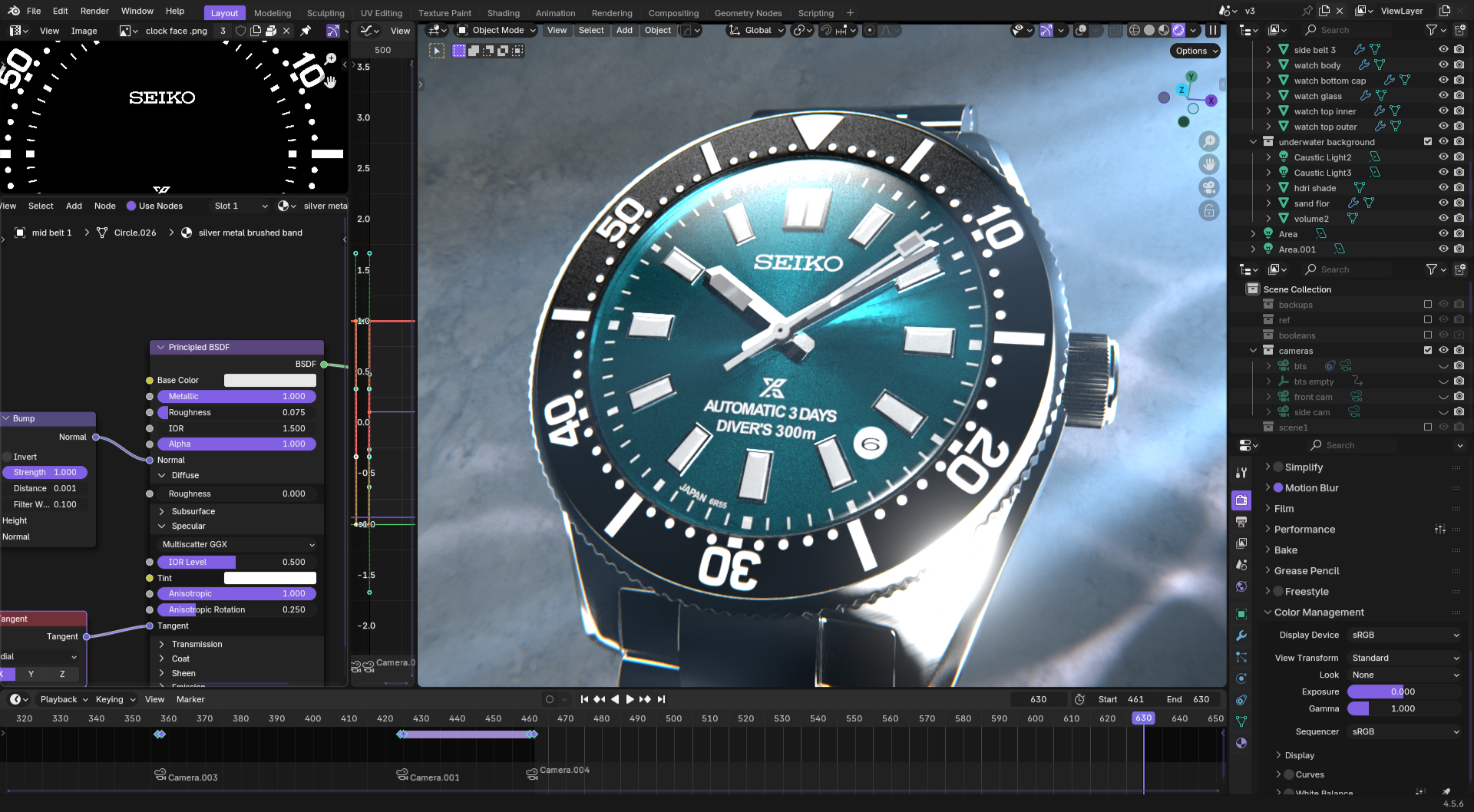This screenshot has width=1474, height=812.
Task: Toggle proportional editing in viewport header
Action: 870,31
